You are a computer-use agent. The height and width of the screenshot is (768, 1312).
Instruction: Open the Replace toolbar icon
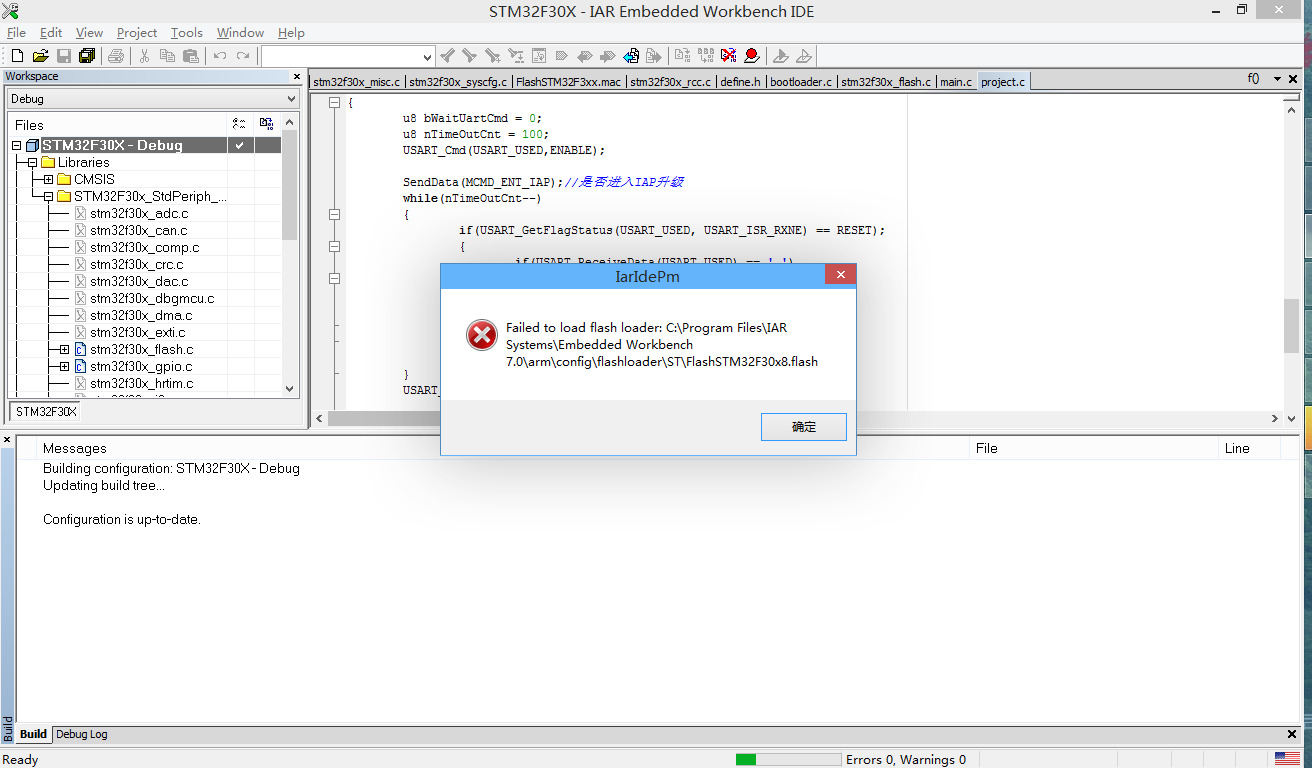515,56
